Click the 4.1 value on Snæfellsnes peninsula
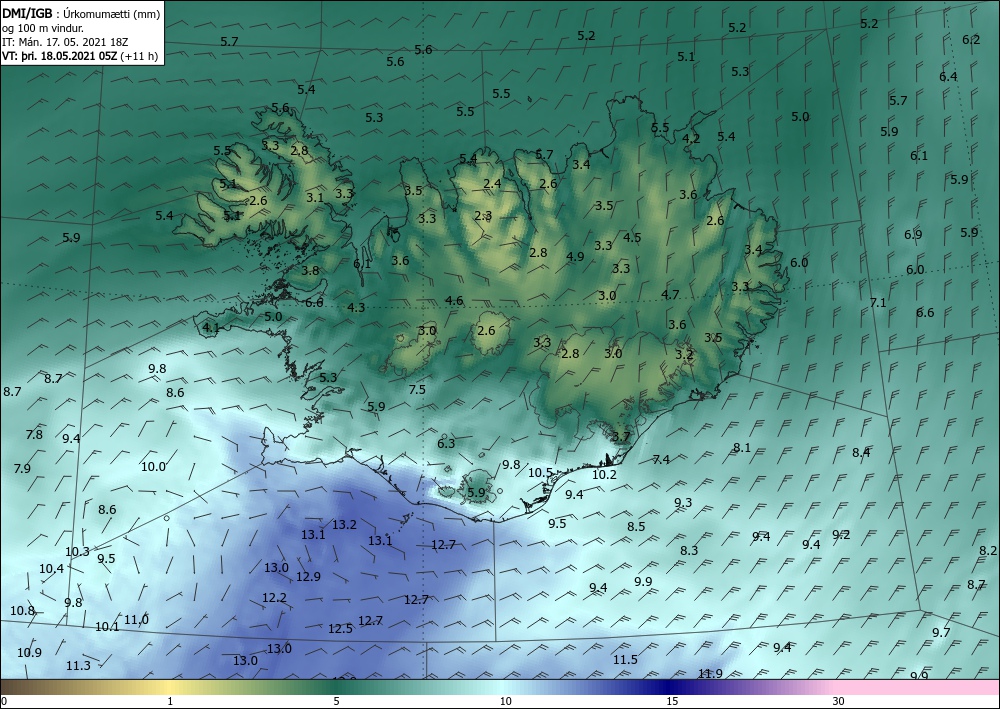 [210, 328]
